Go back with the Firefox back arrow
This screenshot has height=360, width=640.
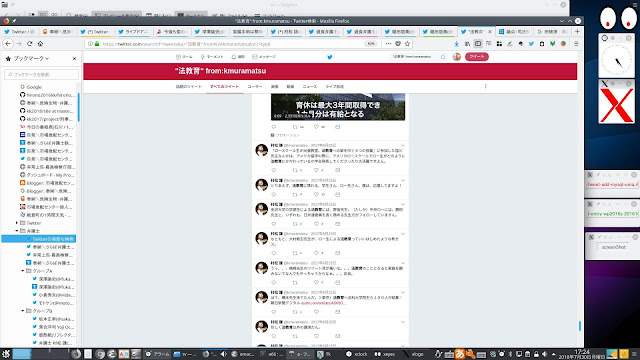click(x=8, y=44)
